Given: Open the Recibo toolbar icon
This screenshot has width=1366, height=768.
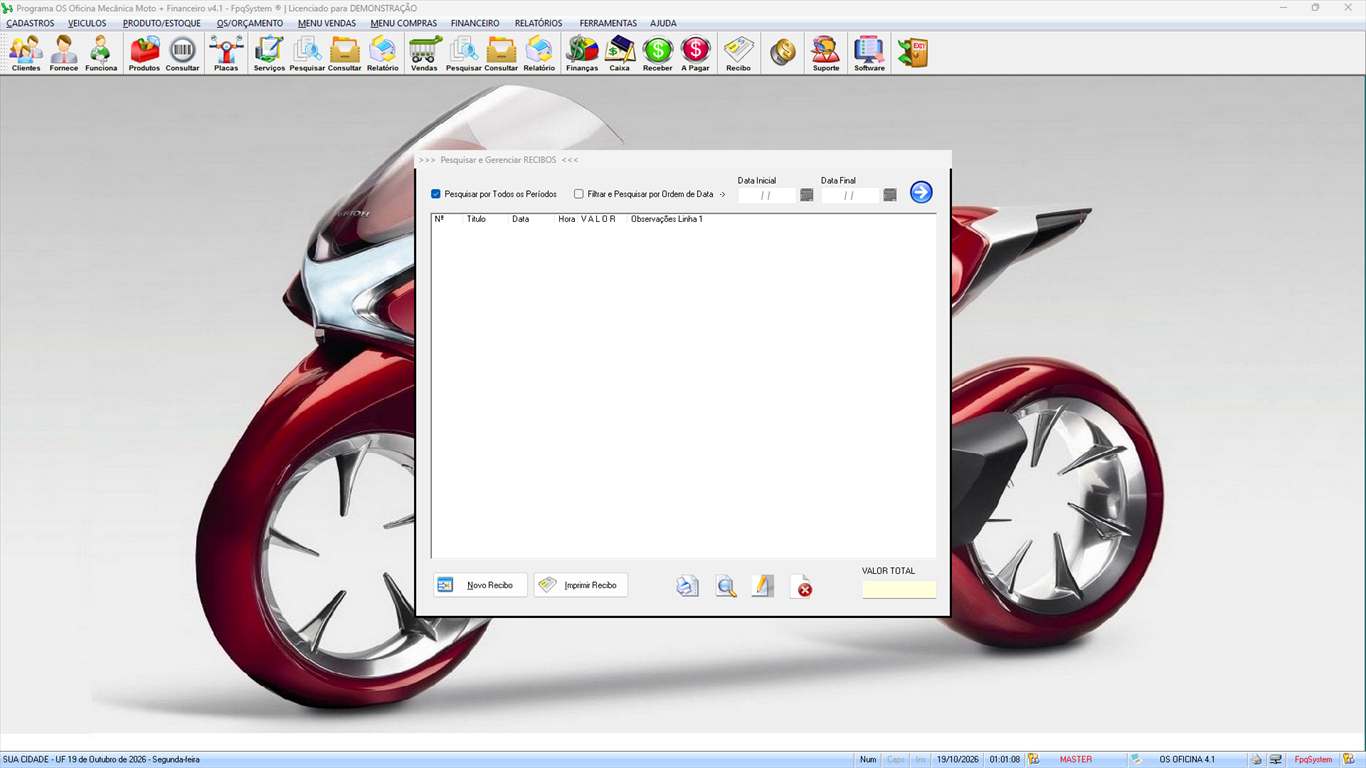Looking at the screenshot, I should [x=738, y=54].
